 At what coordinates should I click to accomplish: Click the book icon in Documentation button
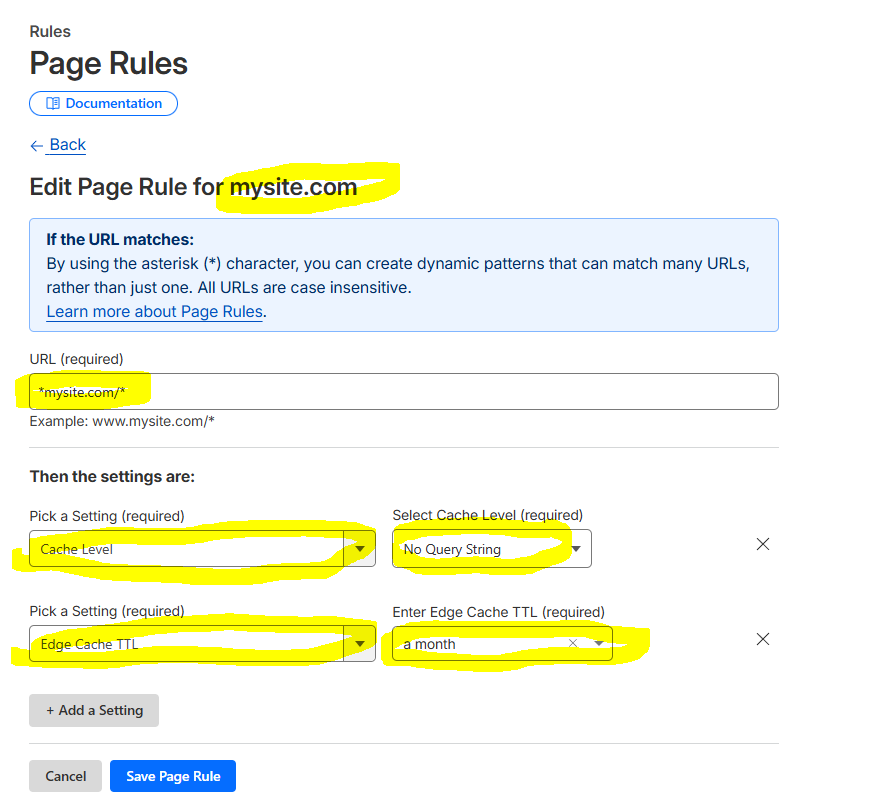click(53, 104)
